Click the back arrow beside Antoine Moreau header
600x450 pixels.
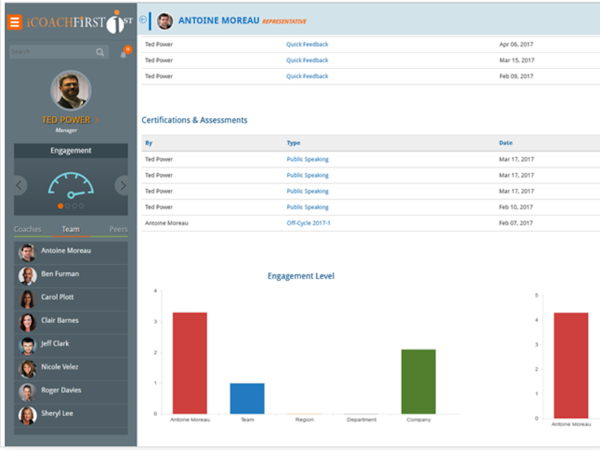pyautogui.click(x=143, y=20)
